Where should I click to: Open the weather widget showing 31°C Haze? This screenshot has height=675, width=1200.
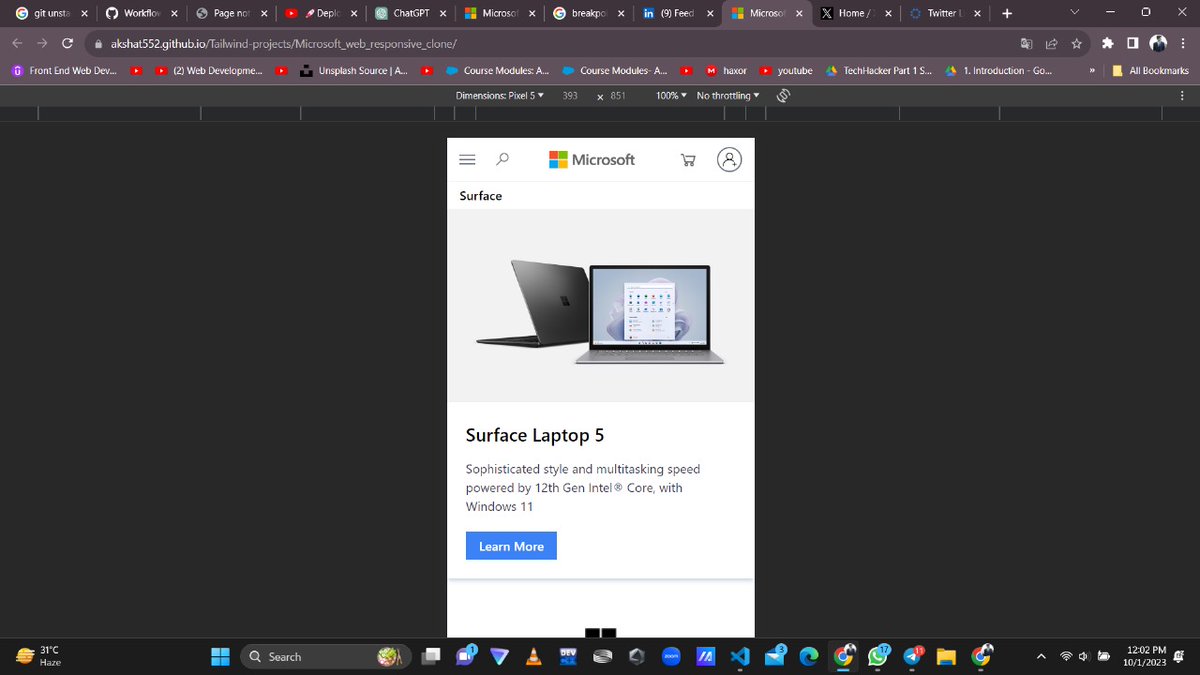click(x=40, y=656)
